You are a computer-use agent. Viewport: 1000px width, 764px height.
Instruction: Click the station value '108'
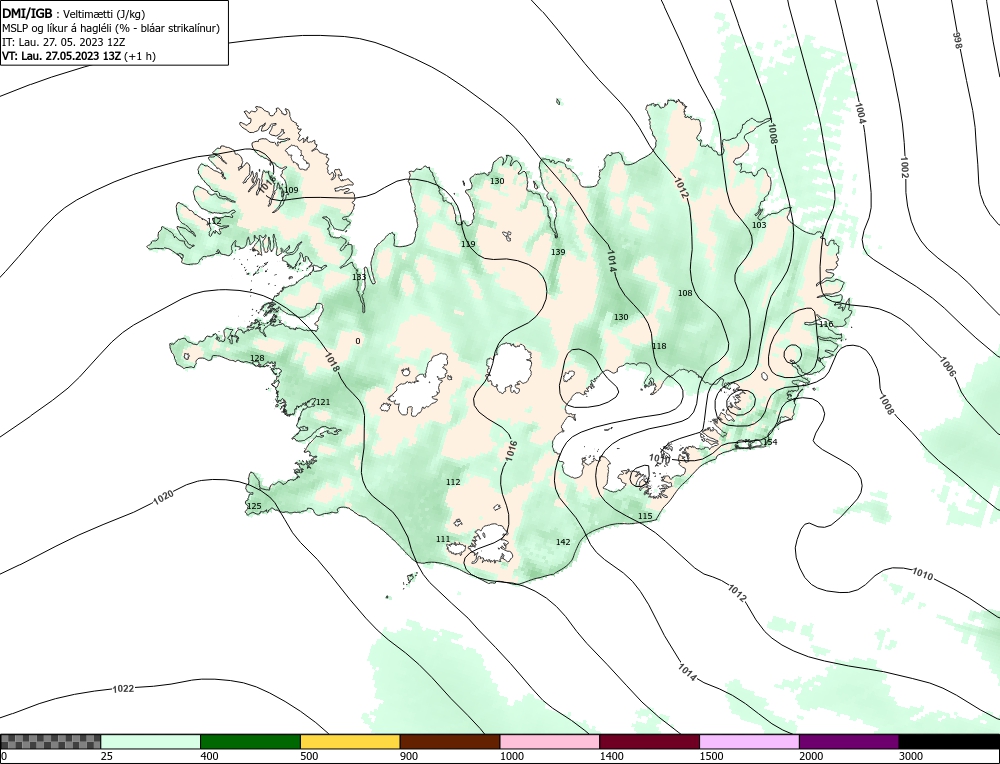click(685, 293)
